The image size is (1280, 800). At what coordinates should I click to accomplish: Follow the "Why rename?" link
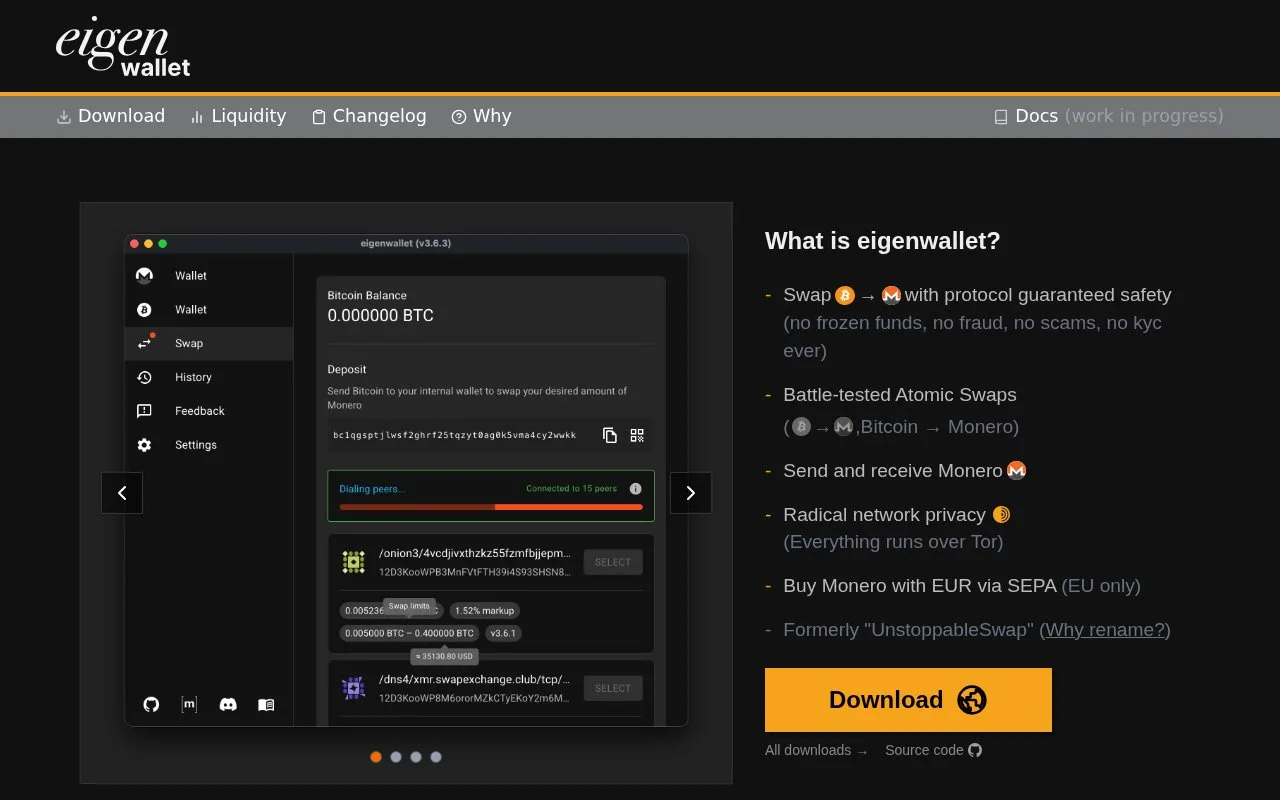point(1105,630)
